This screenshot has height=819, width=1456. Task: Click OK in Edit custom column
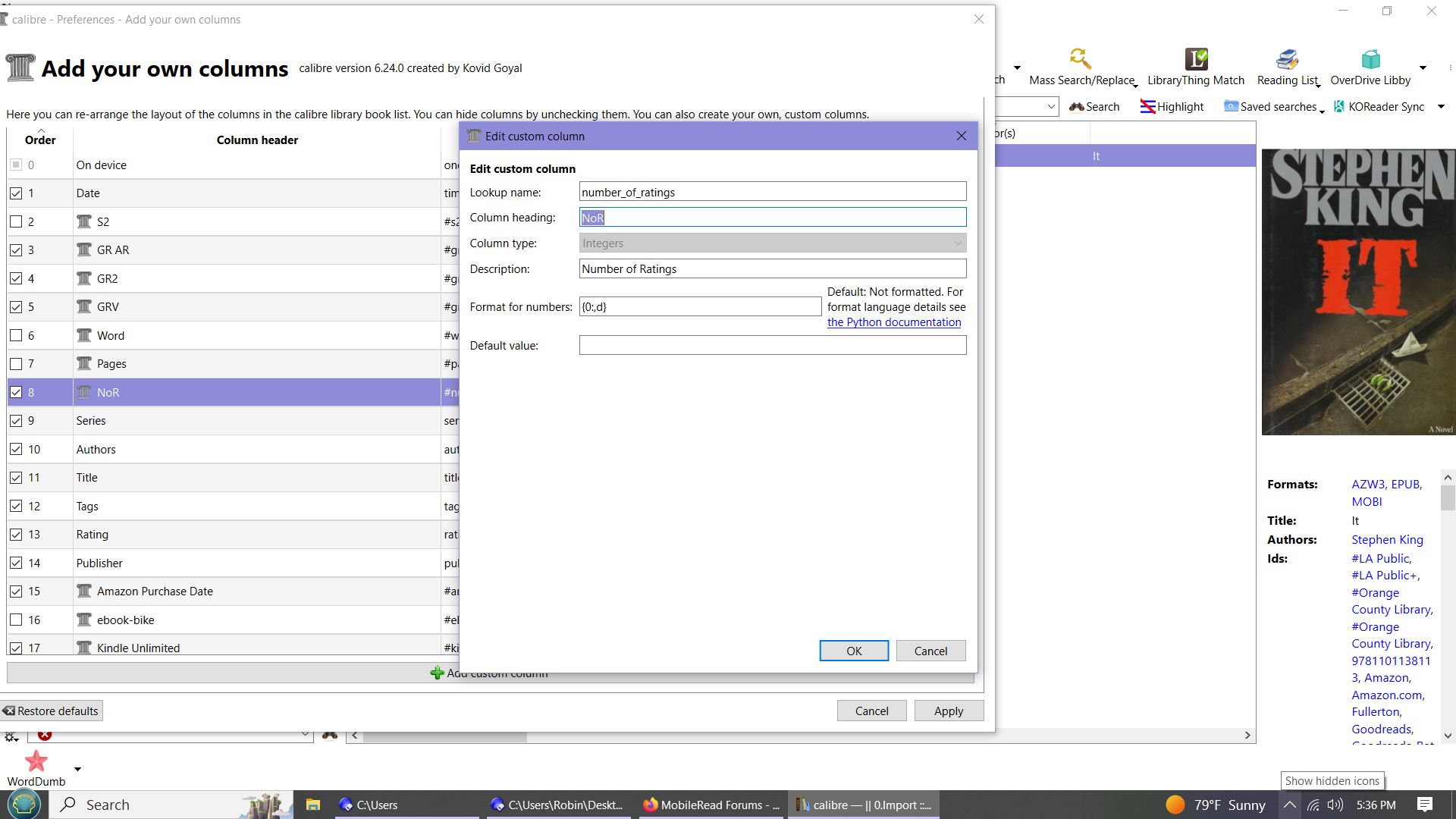853,651
